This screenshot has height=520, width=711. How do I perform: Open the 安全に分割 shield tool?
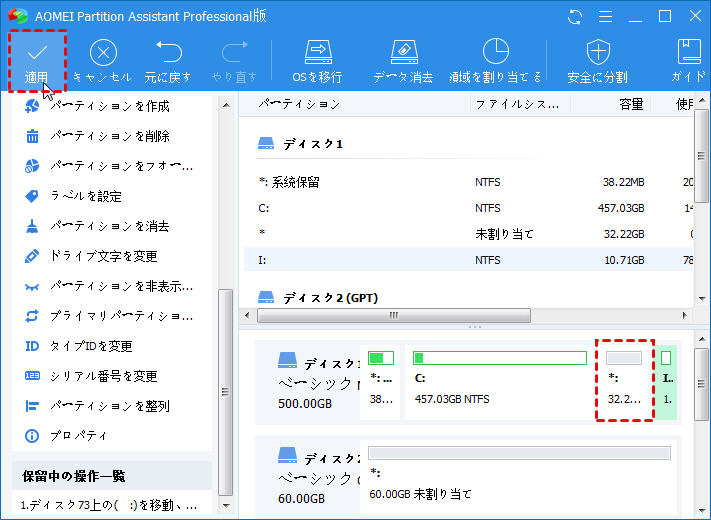coord(598,61)
